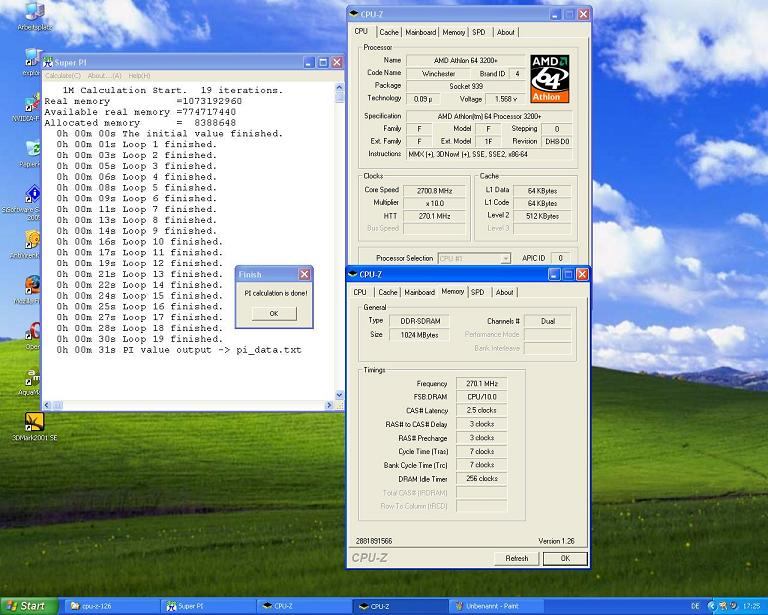
Task: Click the Voltage 1.568 v field
Action: point(506,99)
